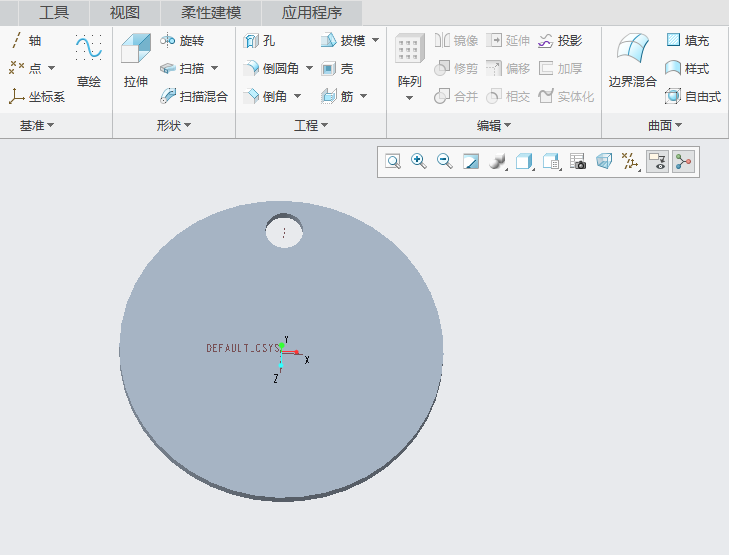The image size is (729, 555).
Task: Launch the 拉伸 extrude tool
Action: [x=136, y=61]
